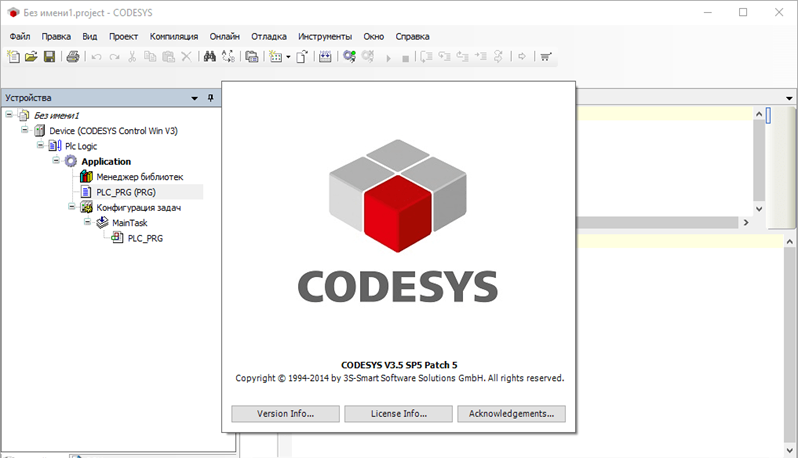Click the Step Over debug icon

[x=426, y=56]
